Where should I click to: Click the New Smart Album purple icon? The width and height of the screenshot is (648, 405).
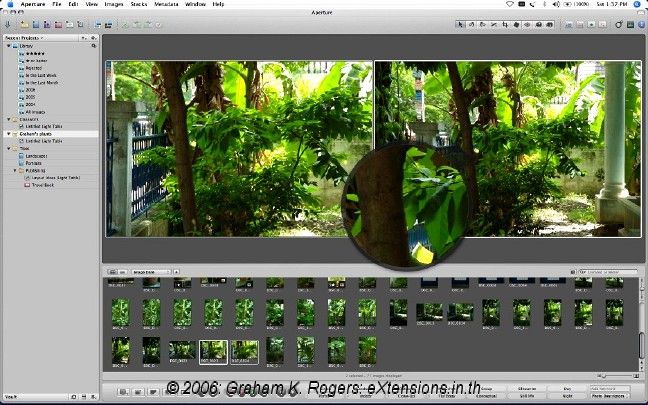(47, 25)
